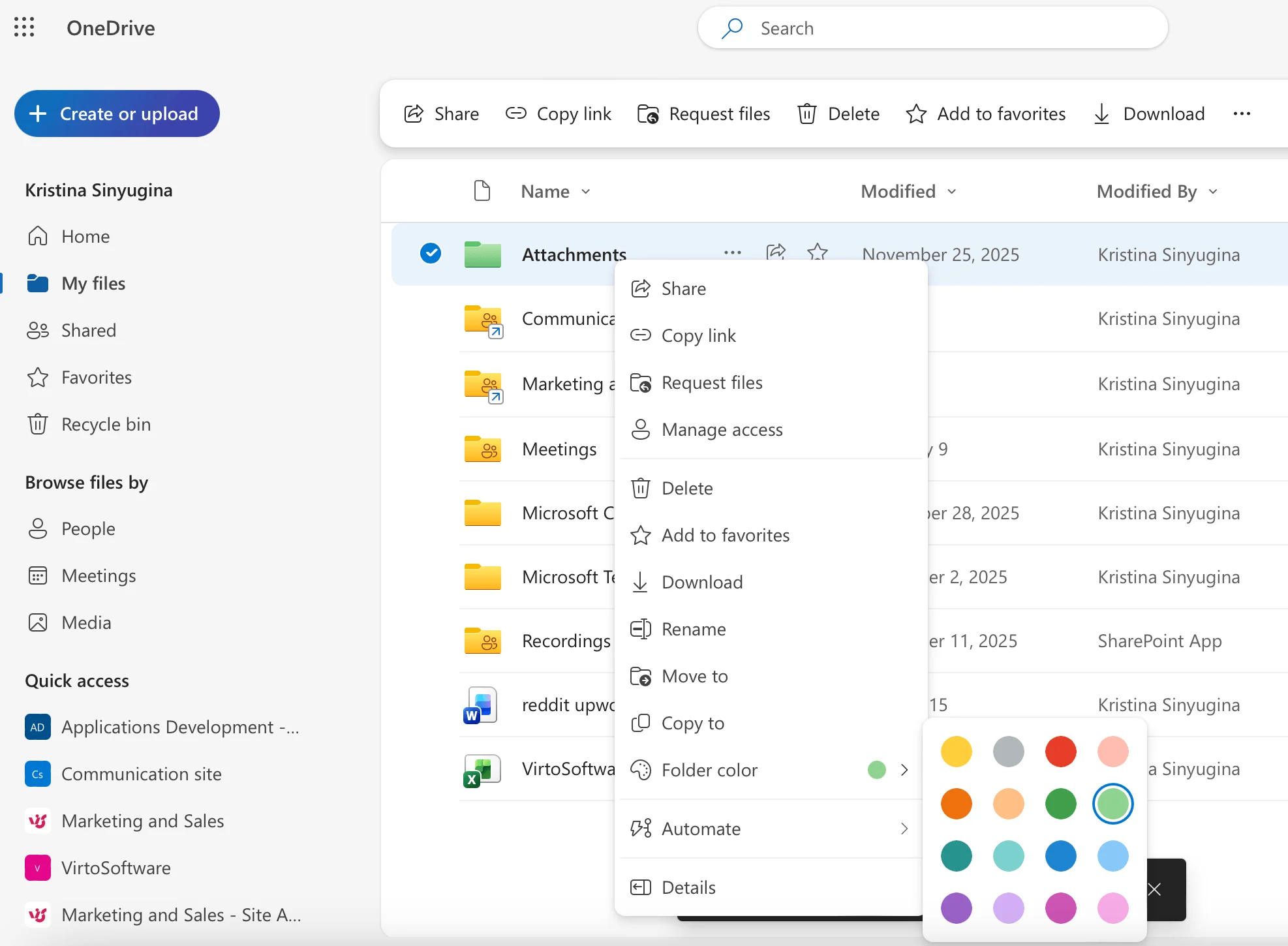Click the Download arrow icon in toolbar
1288x946 pixels.
pos(1101,114)
